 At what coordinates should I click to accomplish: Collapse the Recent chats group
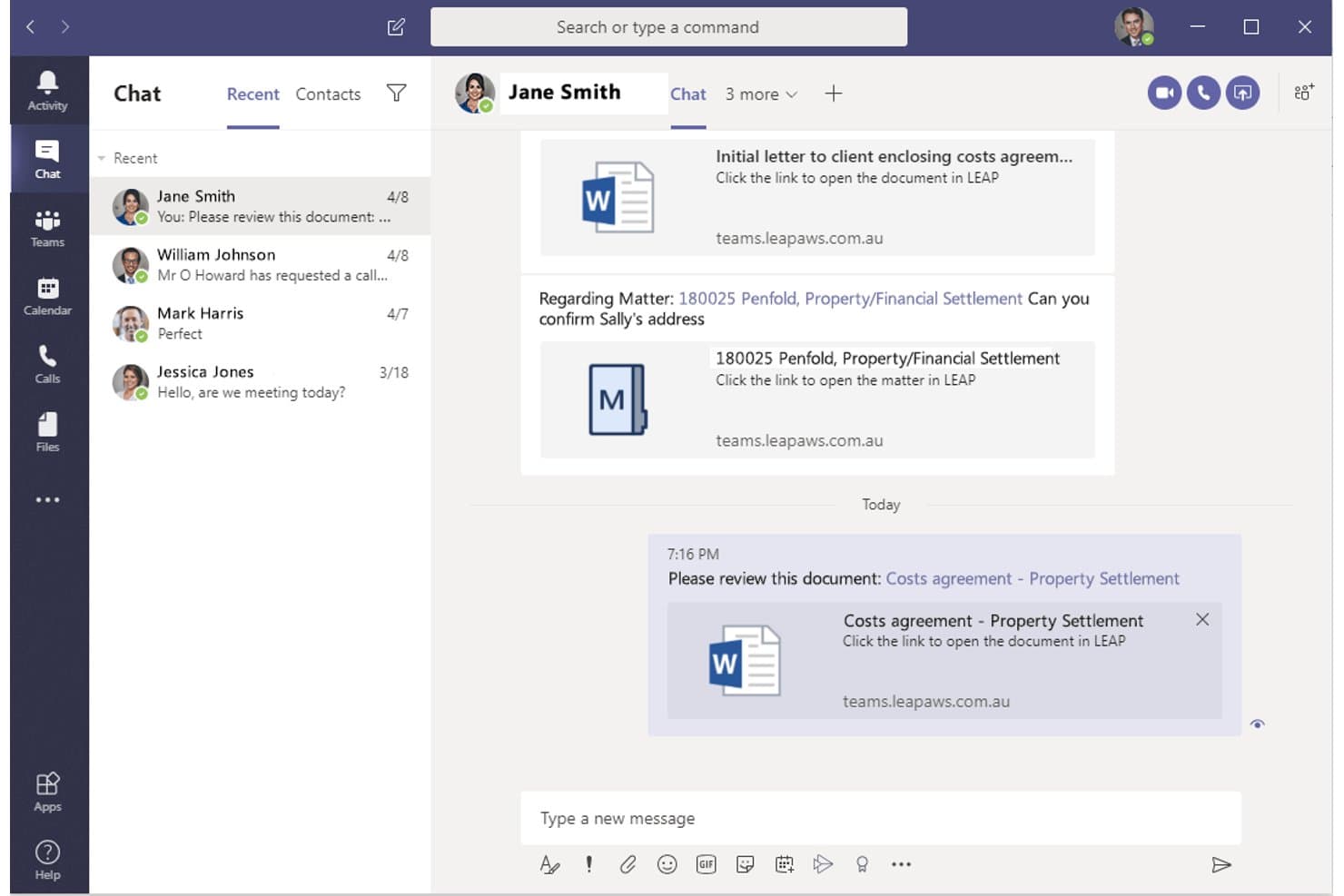click(x=102, y=158)
